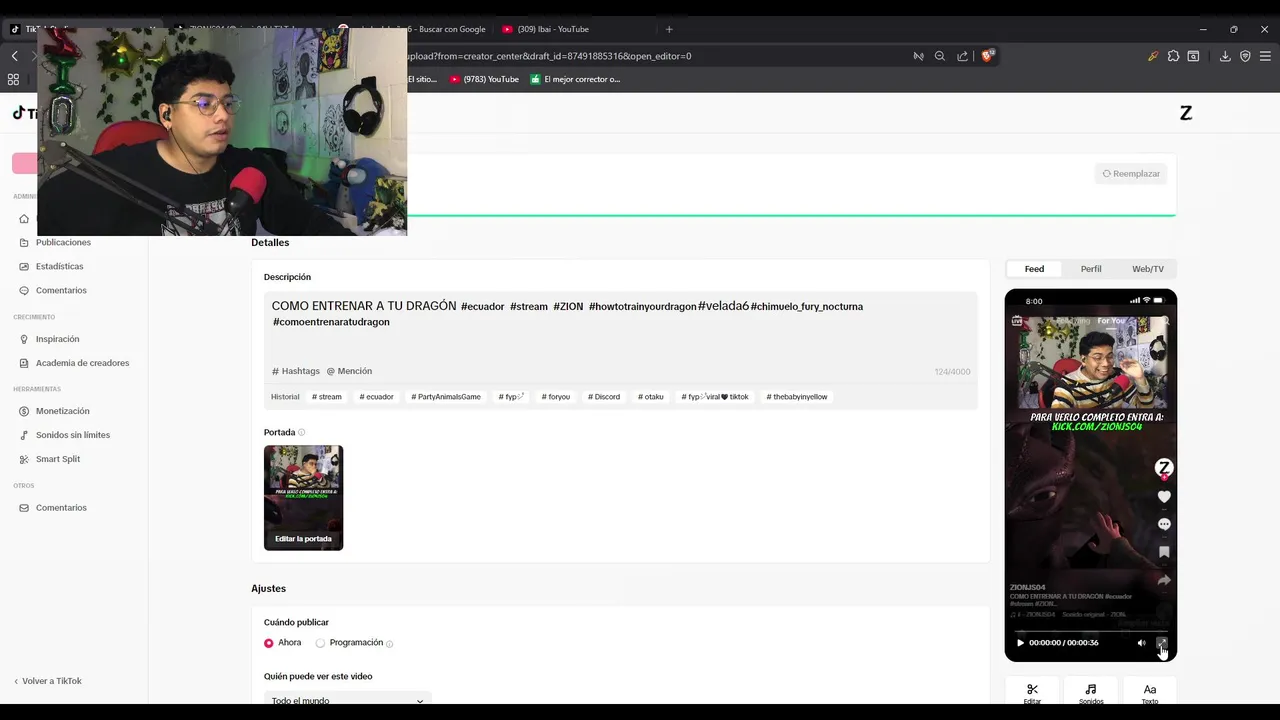Image resolution: width=1280 pixels, height=720 pixels.
Task: Click the preview video progress bar
Action: click(1090, 631)
